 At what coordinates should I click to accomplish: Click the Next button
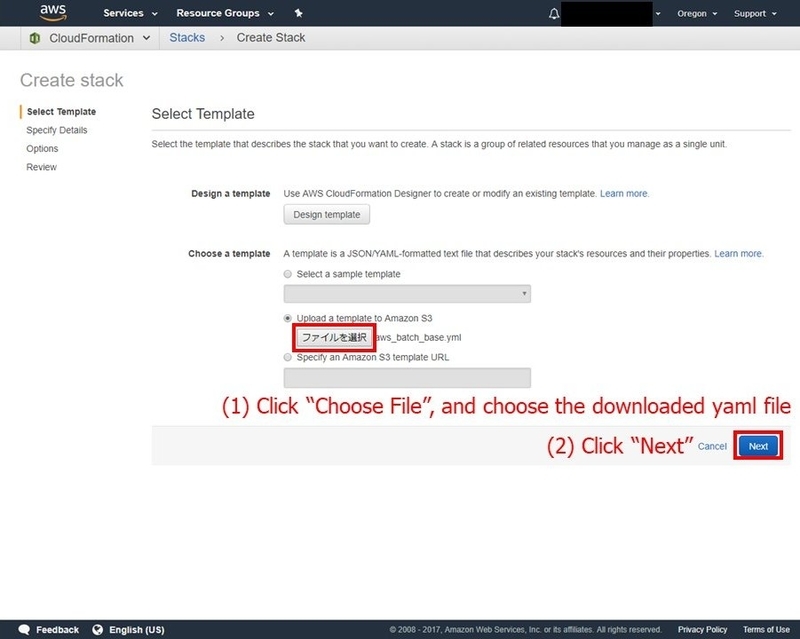(x=758, y=446)
